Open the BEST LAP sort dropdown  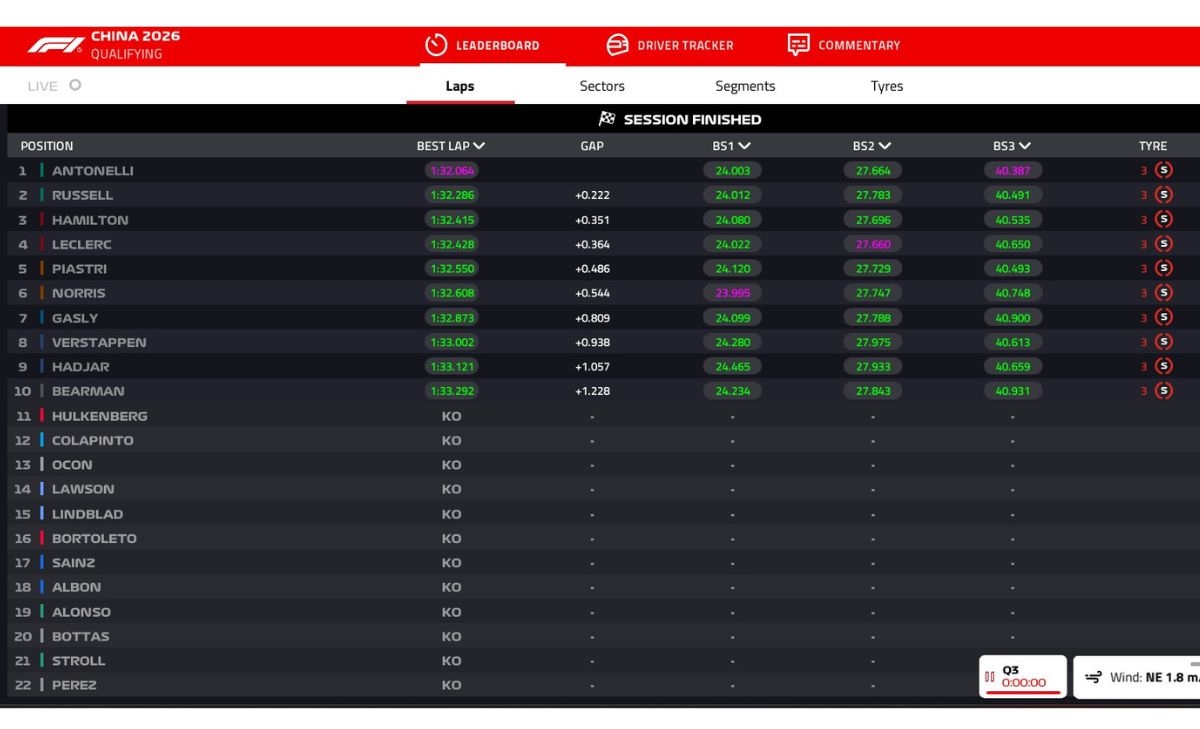[479, 144]
